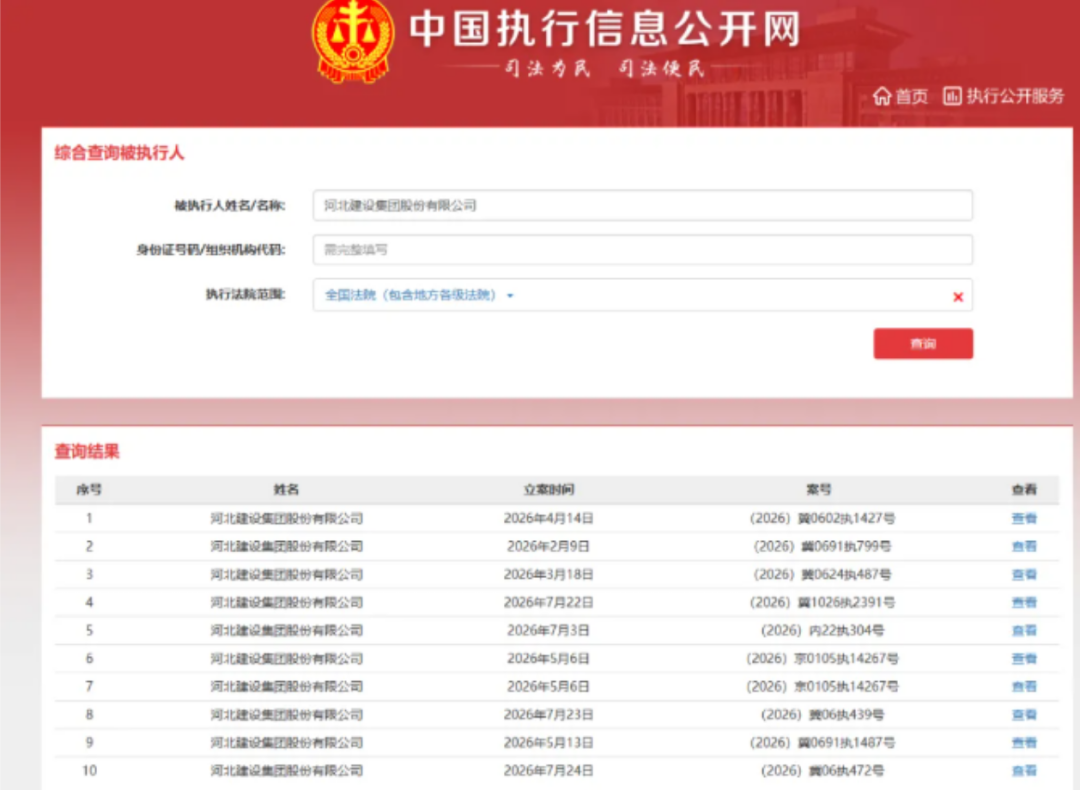Viewport: 1080px width, 790px height.
Task: Click filing date 2026年5月6日 in row 6
Action: coord(548,658)
